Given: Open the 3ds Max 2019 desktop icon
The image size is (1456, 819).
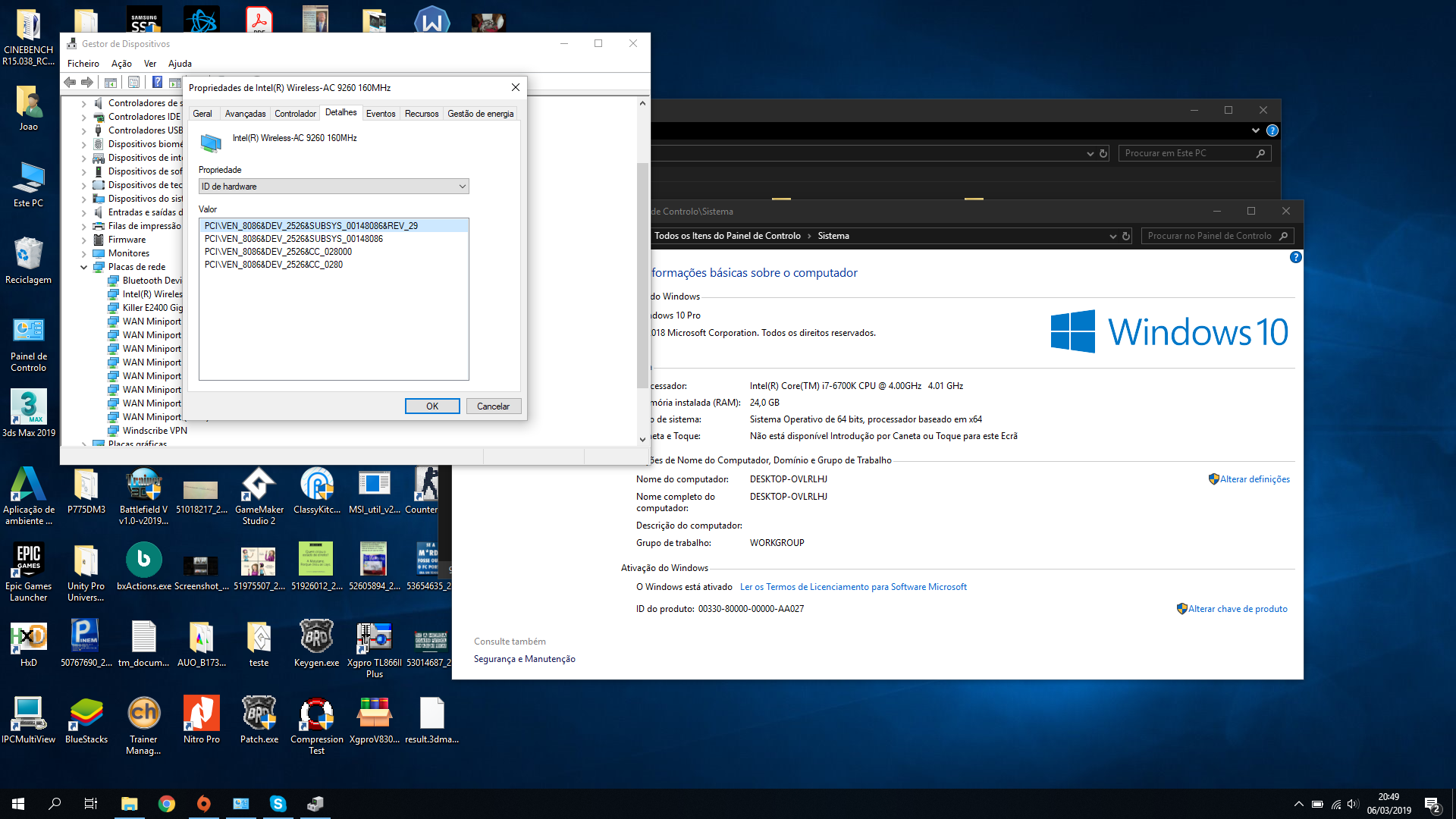Looking at the screenshot, I should point(29,413).
